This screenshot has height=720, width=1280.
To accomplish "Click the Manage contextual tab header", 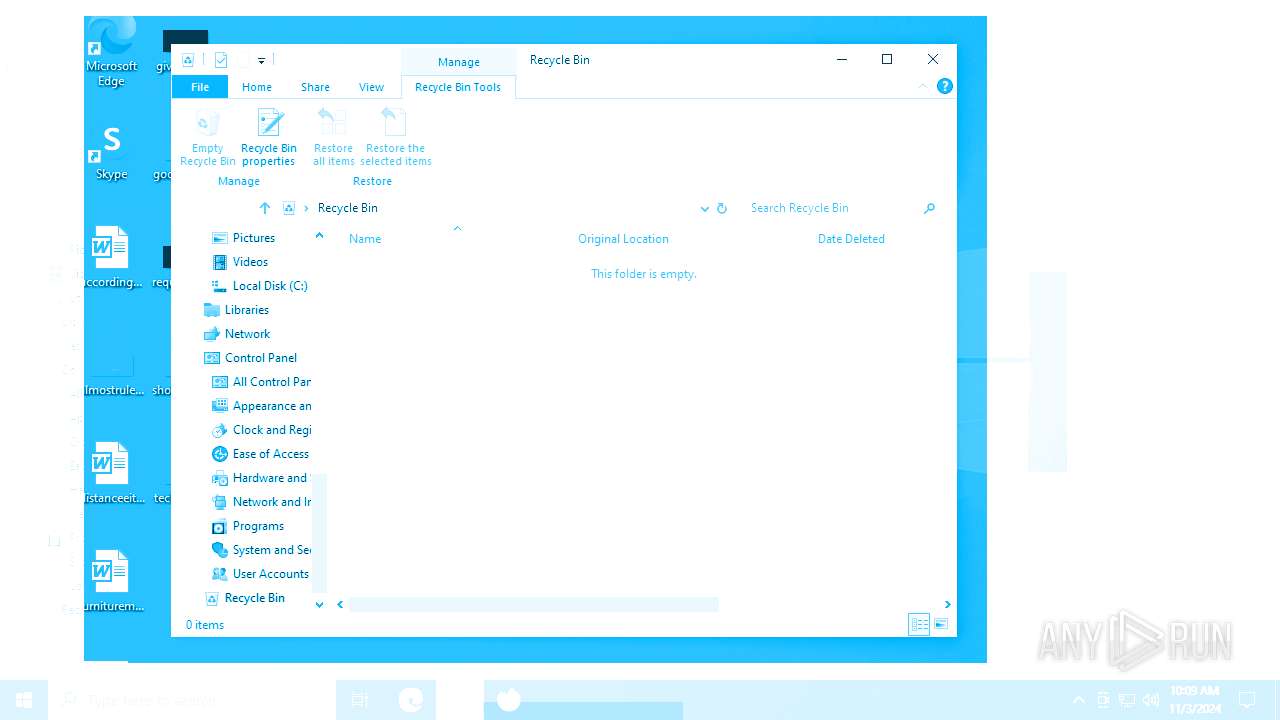I will [x=459, y=62].
